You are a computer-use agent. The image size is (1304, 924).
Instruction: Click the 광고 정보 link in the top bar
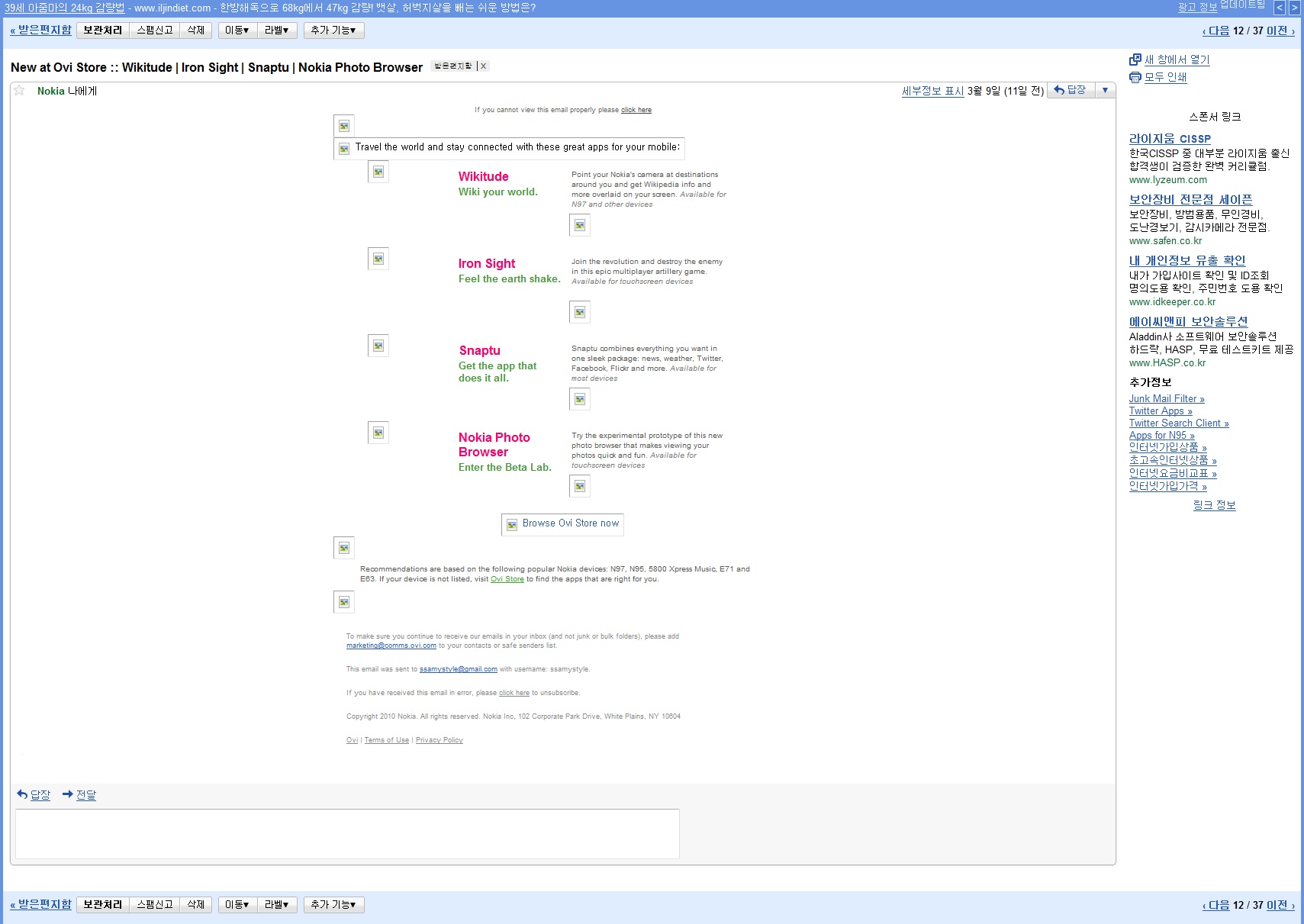coord(1198,7)
